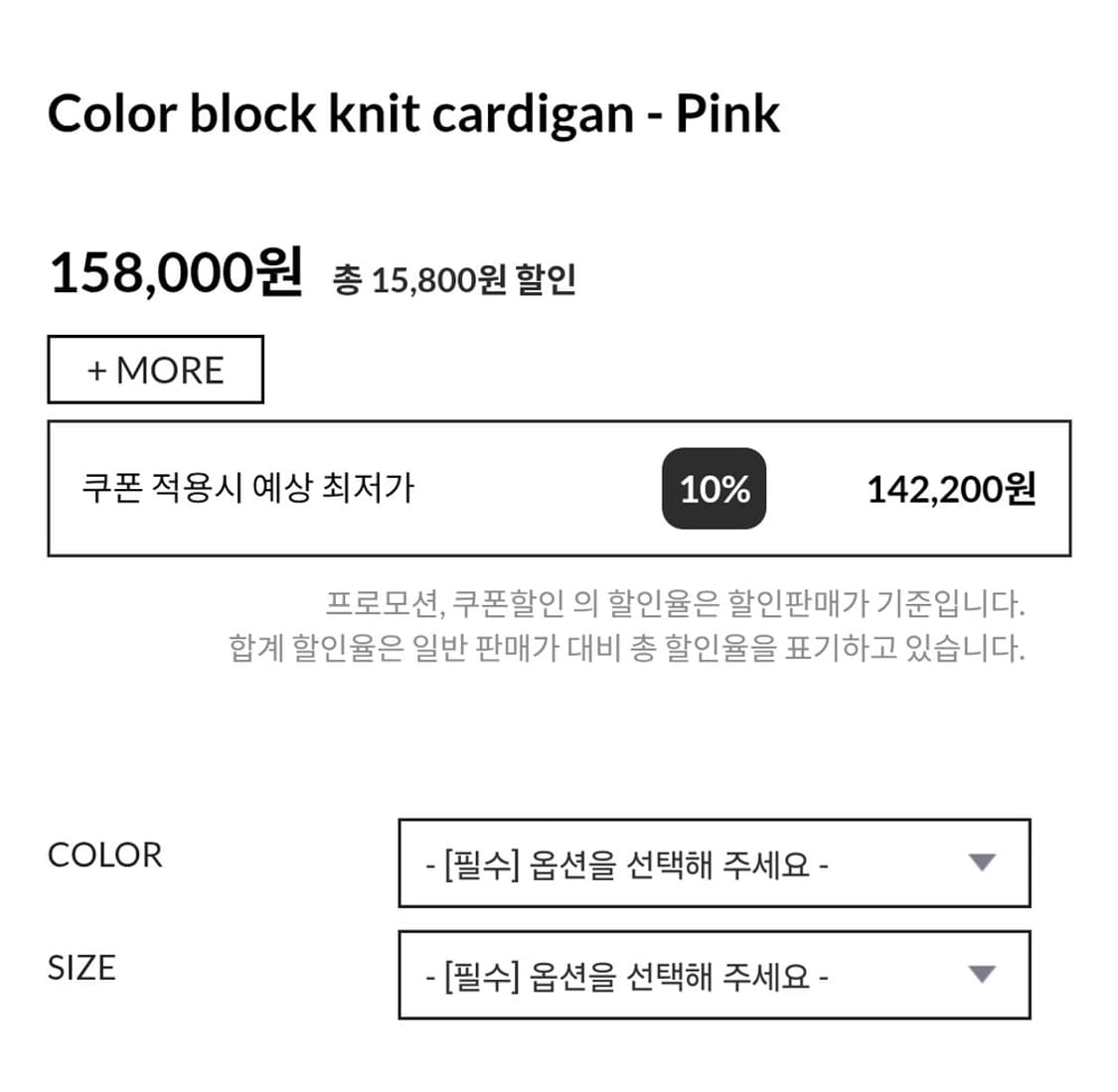The image size is (1118, 1092).
Task: Click the '합계 할인율은' notice line
Action: pyautogui.click(x=626, y=649)
